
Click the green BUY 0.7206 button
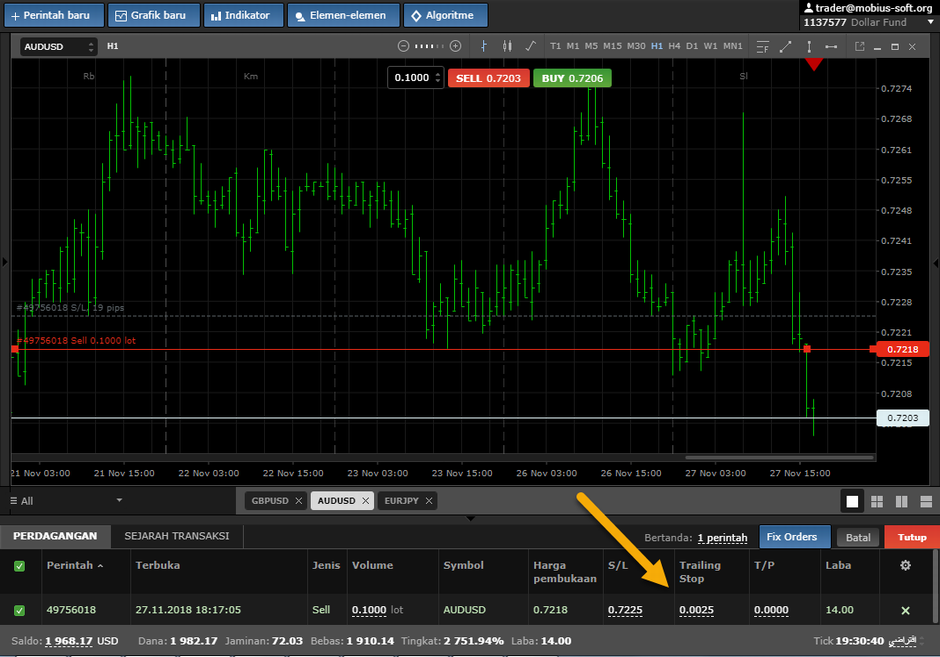coord(573,78)
